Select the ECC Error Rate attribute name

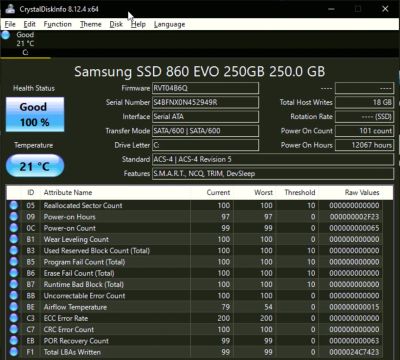(66, 318)
